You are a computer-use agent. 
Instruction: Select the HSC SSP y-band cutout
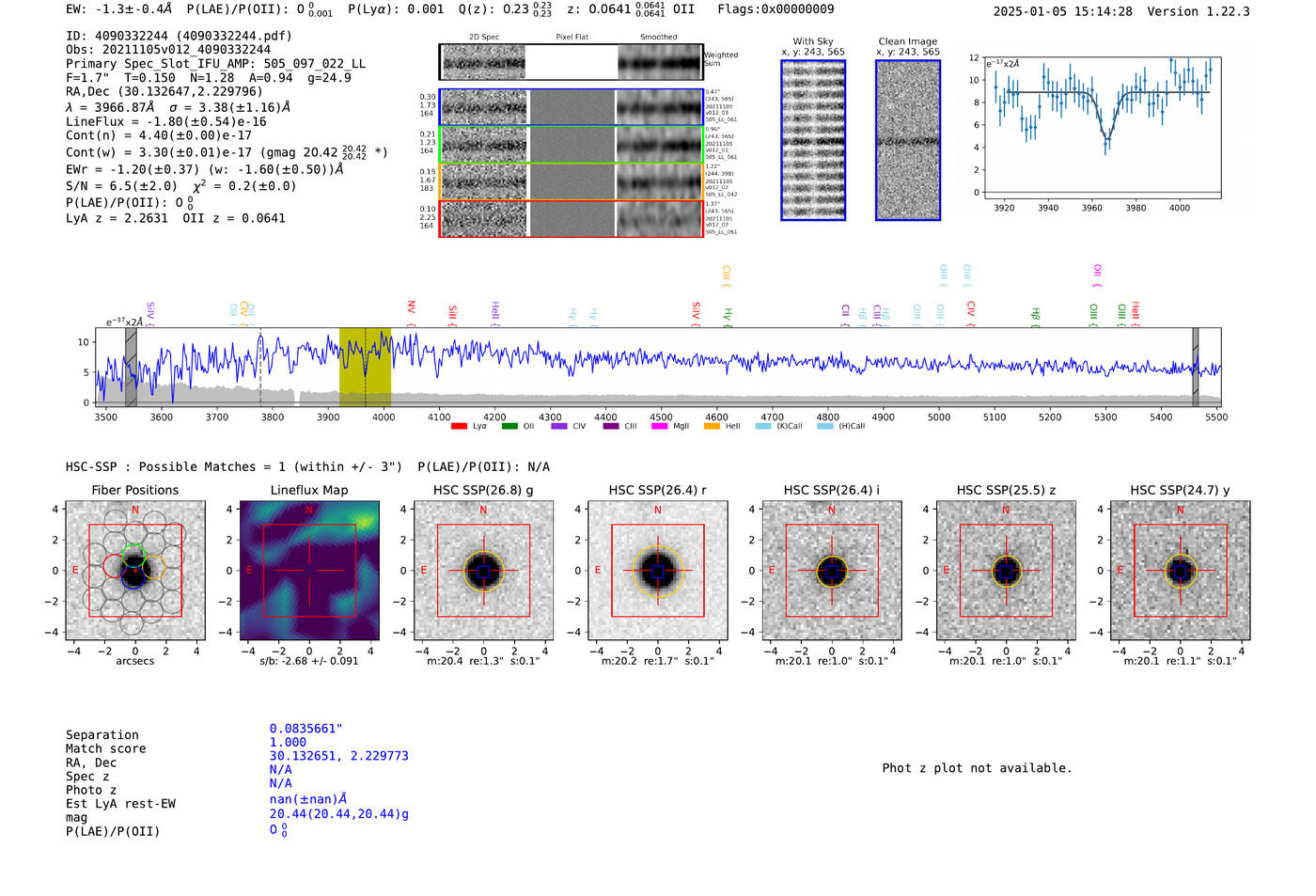(1181, 571)
